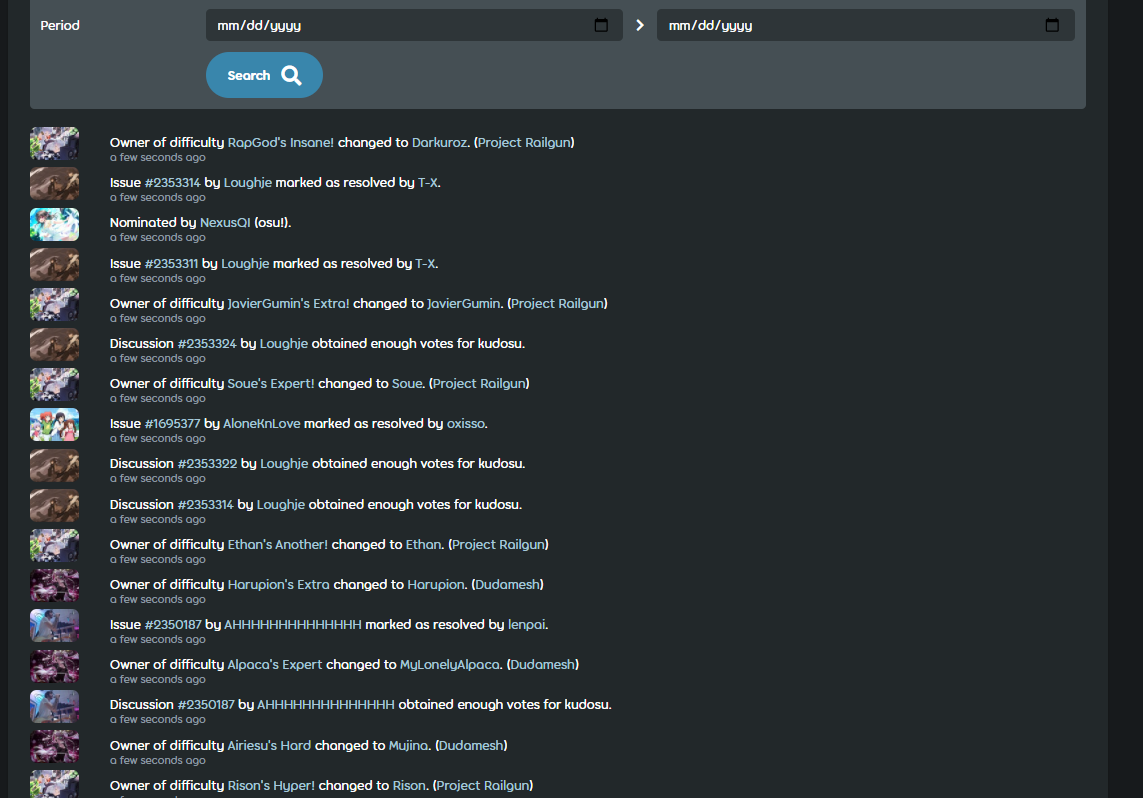Screen dimensions: 1143x798
Task: Click the Search button
Action: coord(265,75)
